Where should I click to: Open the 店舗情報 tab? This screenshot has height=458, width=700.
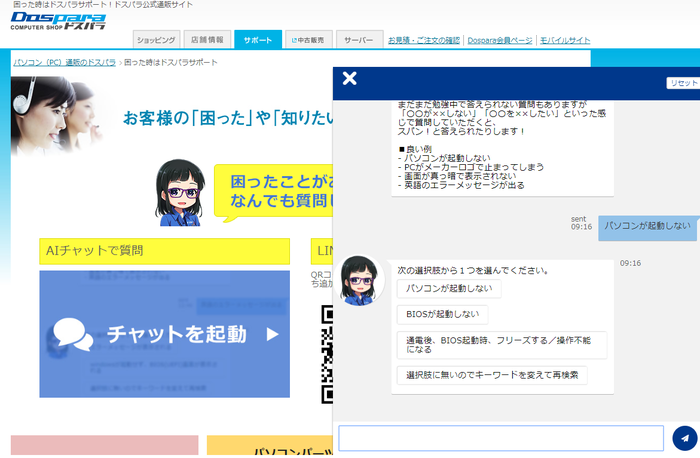pos(207,40)
